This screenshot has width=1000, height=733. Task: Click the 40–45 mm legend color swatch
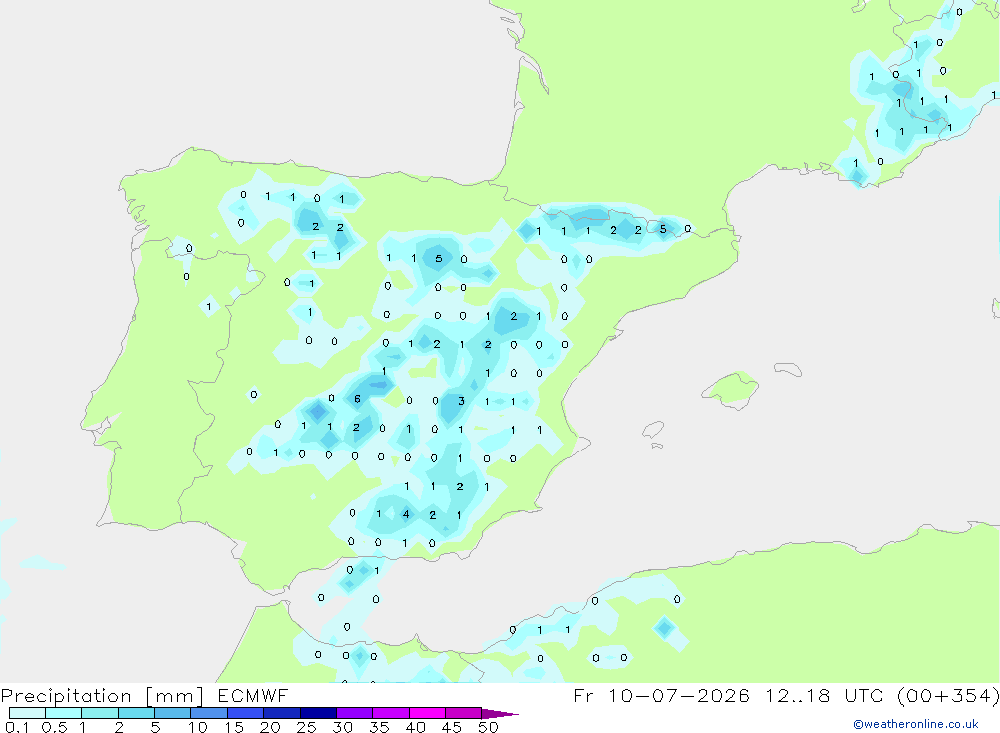pos(427,713)
